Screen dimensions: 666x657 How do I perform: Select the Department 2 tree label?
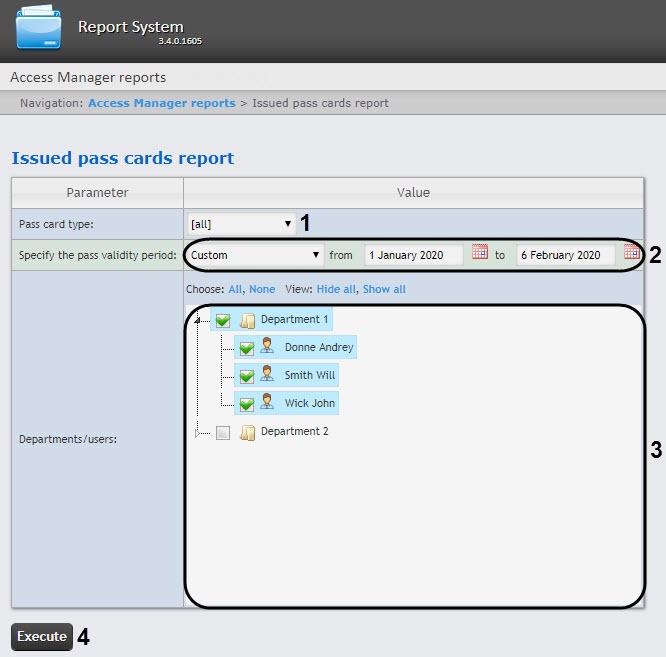(294, 431)
